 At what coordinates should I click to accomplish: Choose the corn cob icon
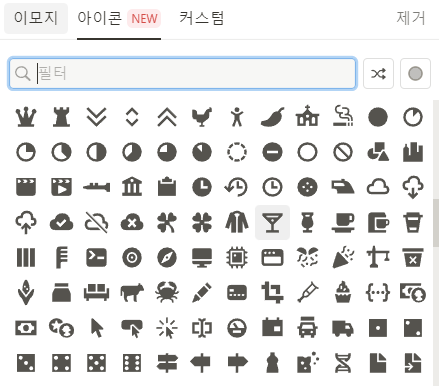point(26,293)
